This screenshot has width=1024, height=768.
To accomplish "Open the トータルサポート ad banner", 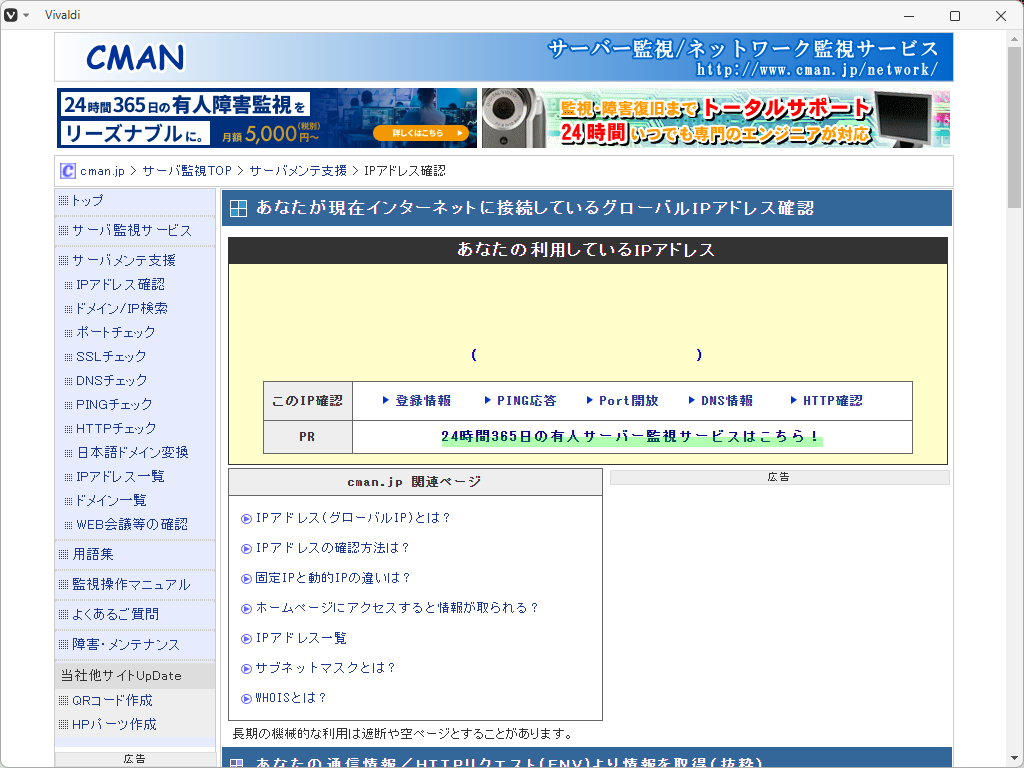I will [x=716, y=118].
